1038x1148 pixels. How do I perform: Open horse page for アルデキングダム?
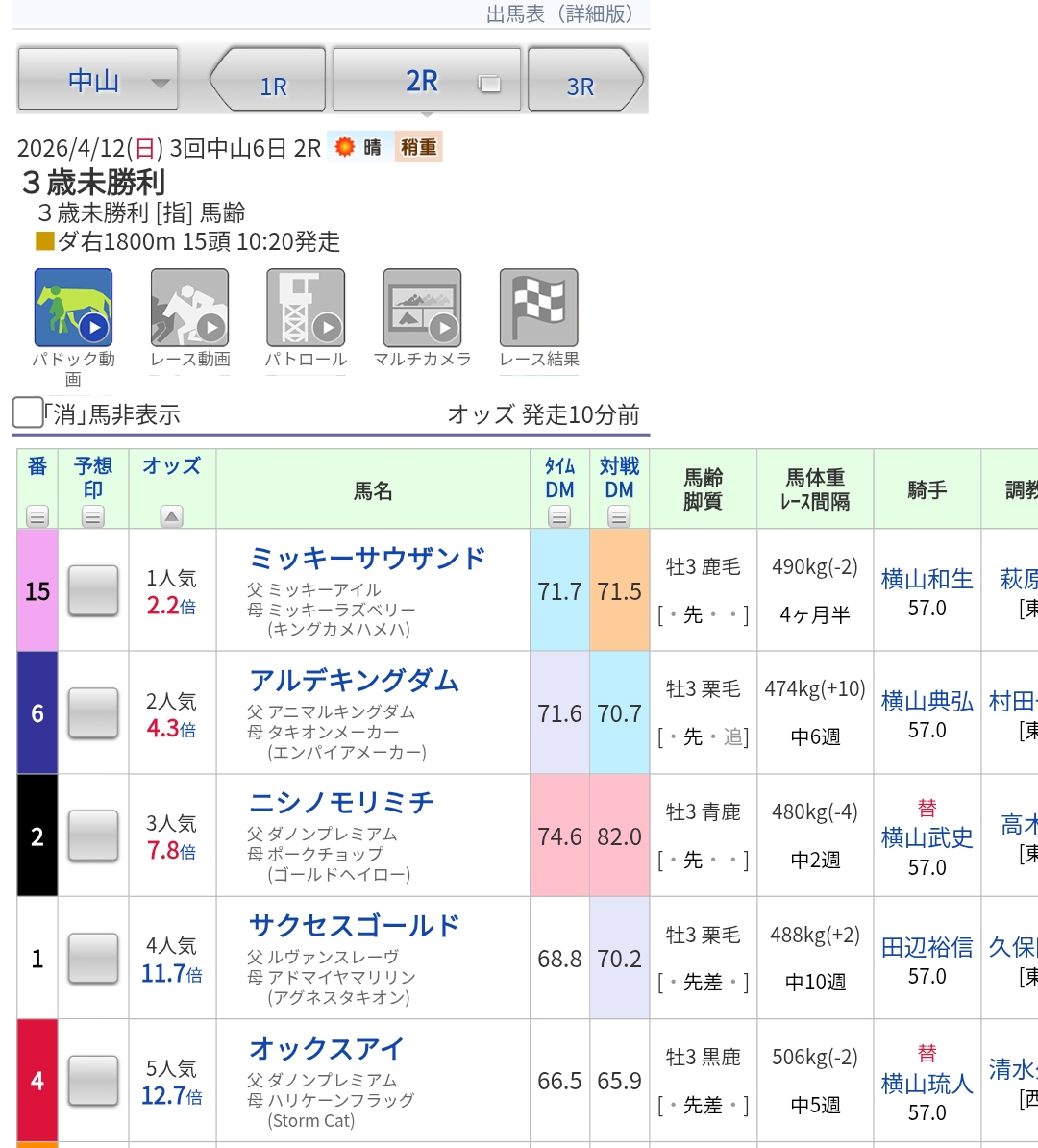[x=354, y=681]
